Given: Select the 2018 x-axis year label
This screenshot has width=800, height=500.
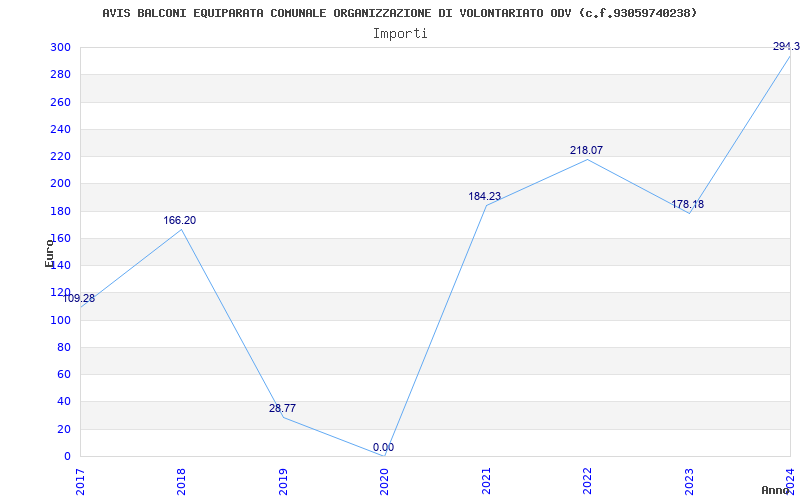Looking at the screenshot, I should click(181, 481).
